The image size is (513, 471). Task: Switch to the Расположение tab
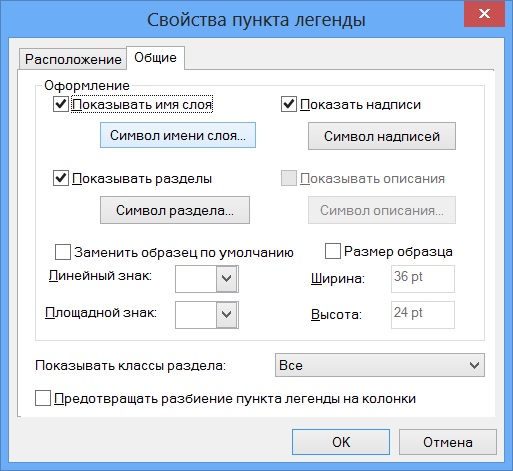click(73, 59)
